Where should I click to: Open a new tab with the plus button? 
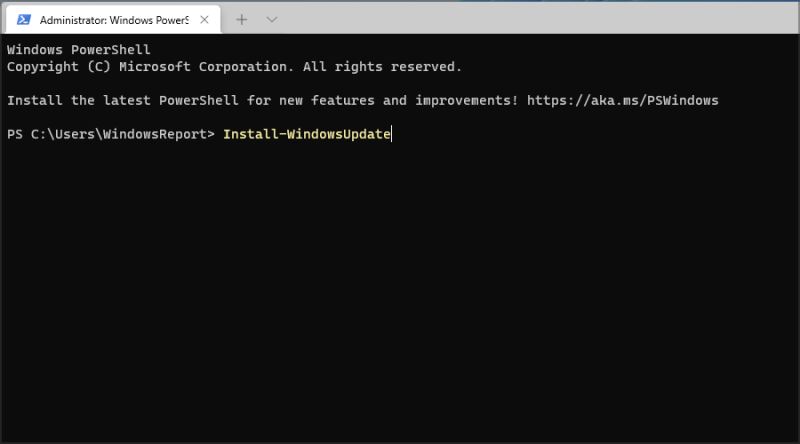click(x=241, y=19)
